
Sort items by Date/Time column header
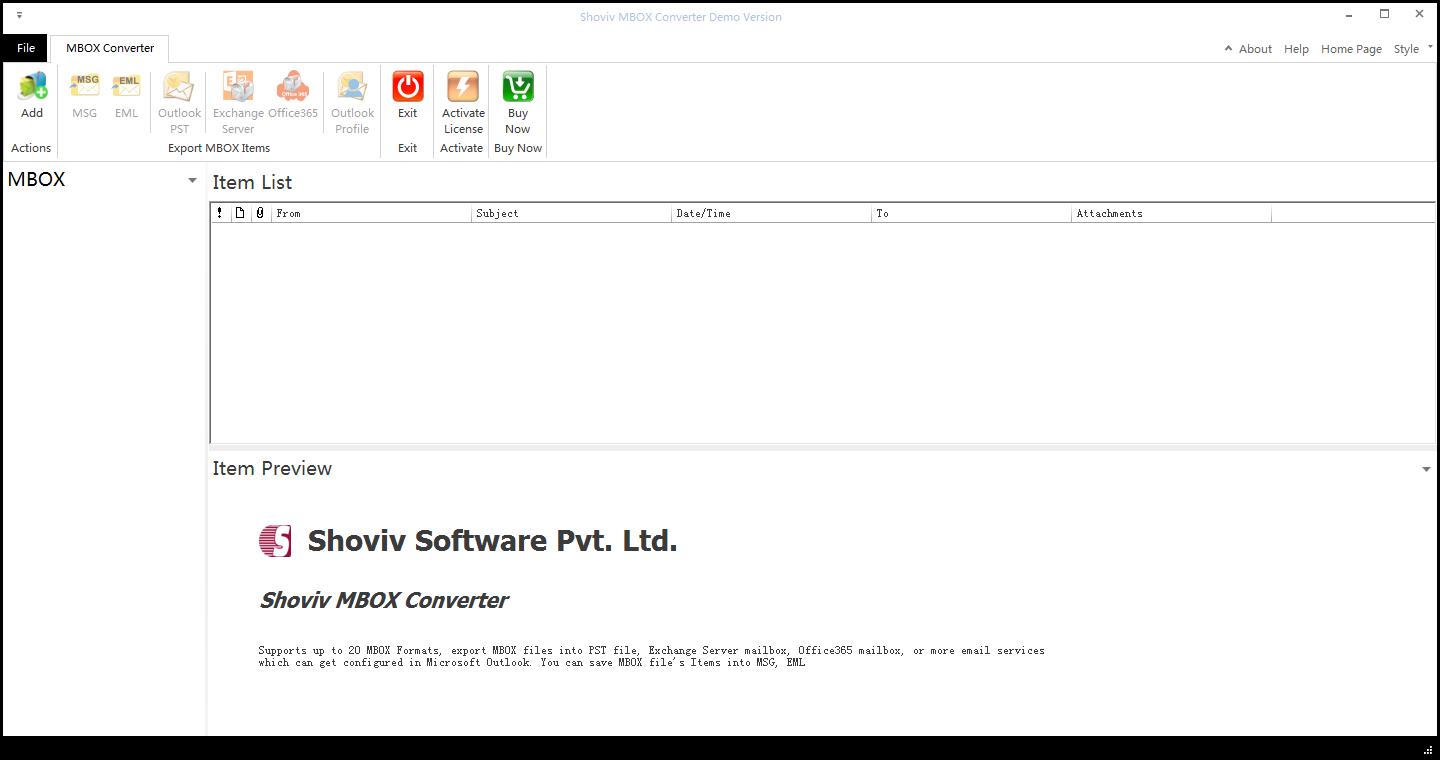point(771,213)
